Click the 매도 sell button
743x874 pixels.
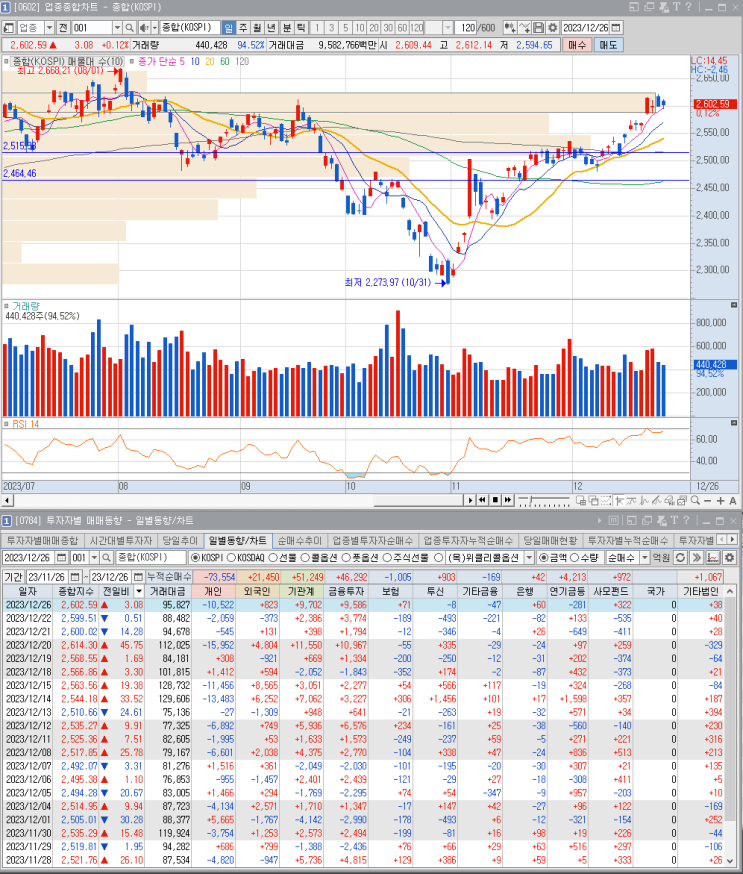click(608, 45)
